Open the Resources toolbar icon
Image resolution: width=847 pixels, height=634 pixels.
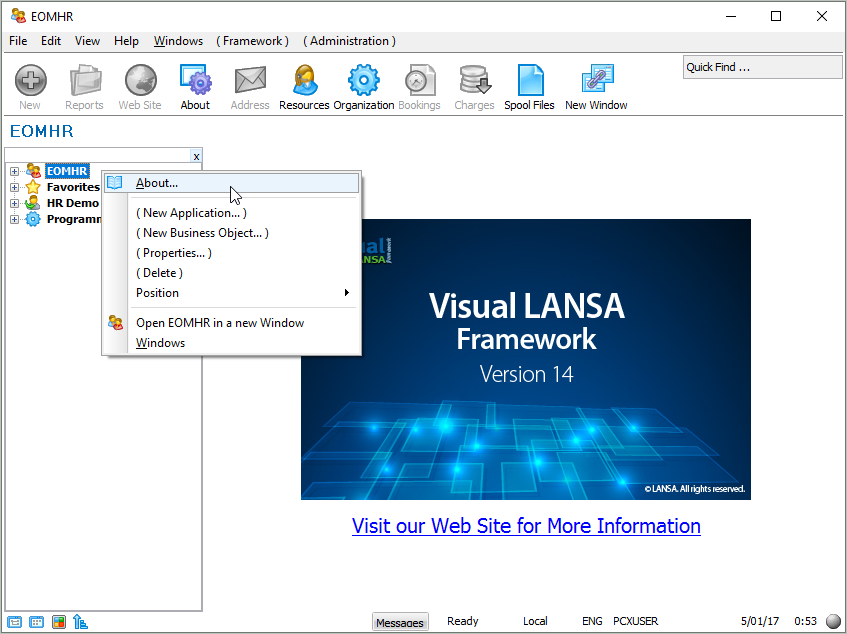[305, 80]
